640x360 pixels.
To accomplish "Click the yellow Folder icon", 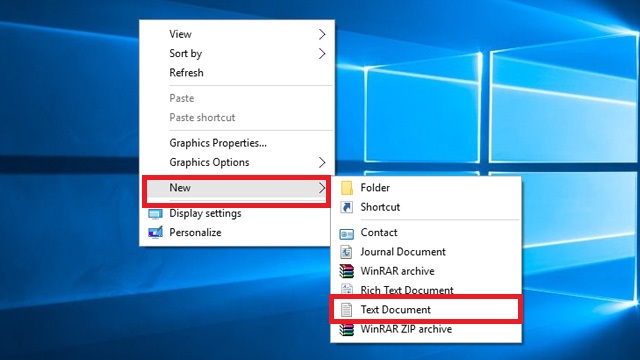I will pos(347,188).
